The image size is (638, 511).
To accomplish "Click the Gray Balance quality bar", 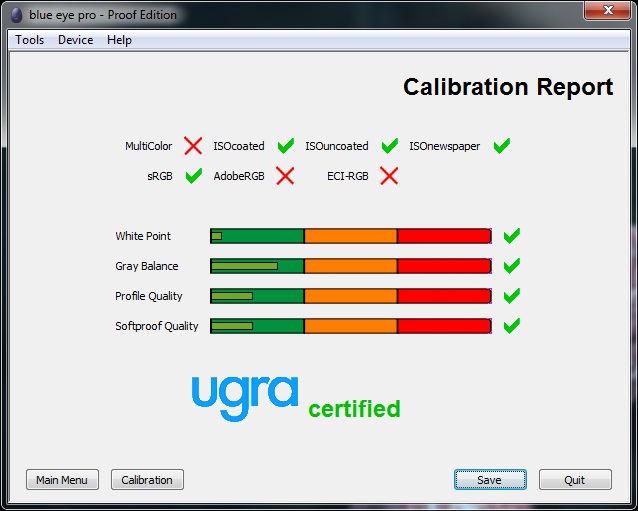I will click(351, 266).
